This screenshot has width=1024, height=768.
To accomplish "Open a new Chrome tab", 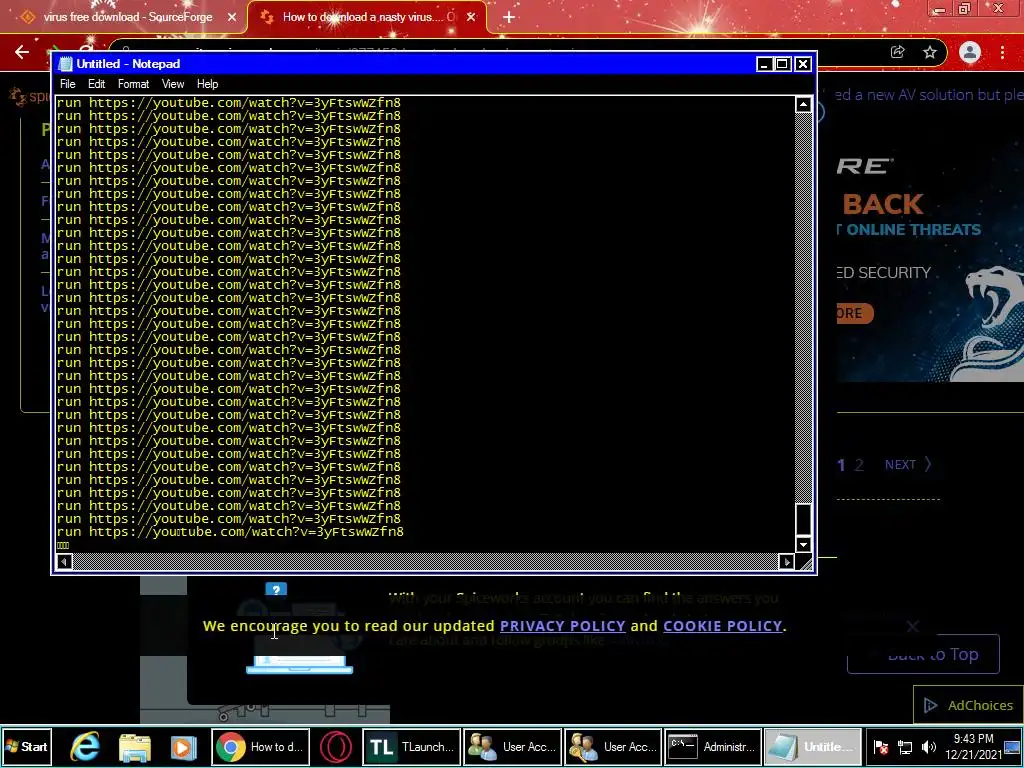I will 509,17.
